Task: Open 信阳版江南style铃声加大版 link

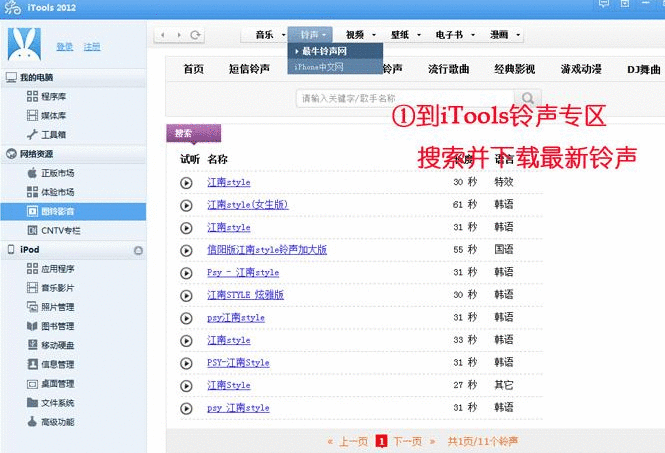Action: [267, 250]
